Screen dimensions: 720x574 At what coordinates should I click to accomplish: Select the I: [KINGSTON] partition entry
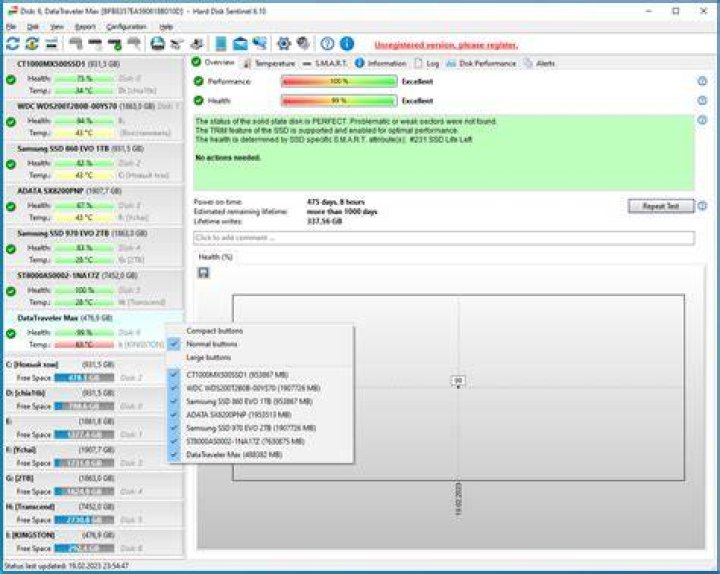tap(94, 542)
